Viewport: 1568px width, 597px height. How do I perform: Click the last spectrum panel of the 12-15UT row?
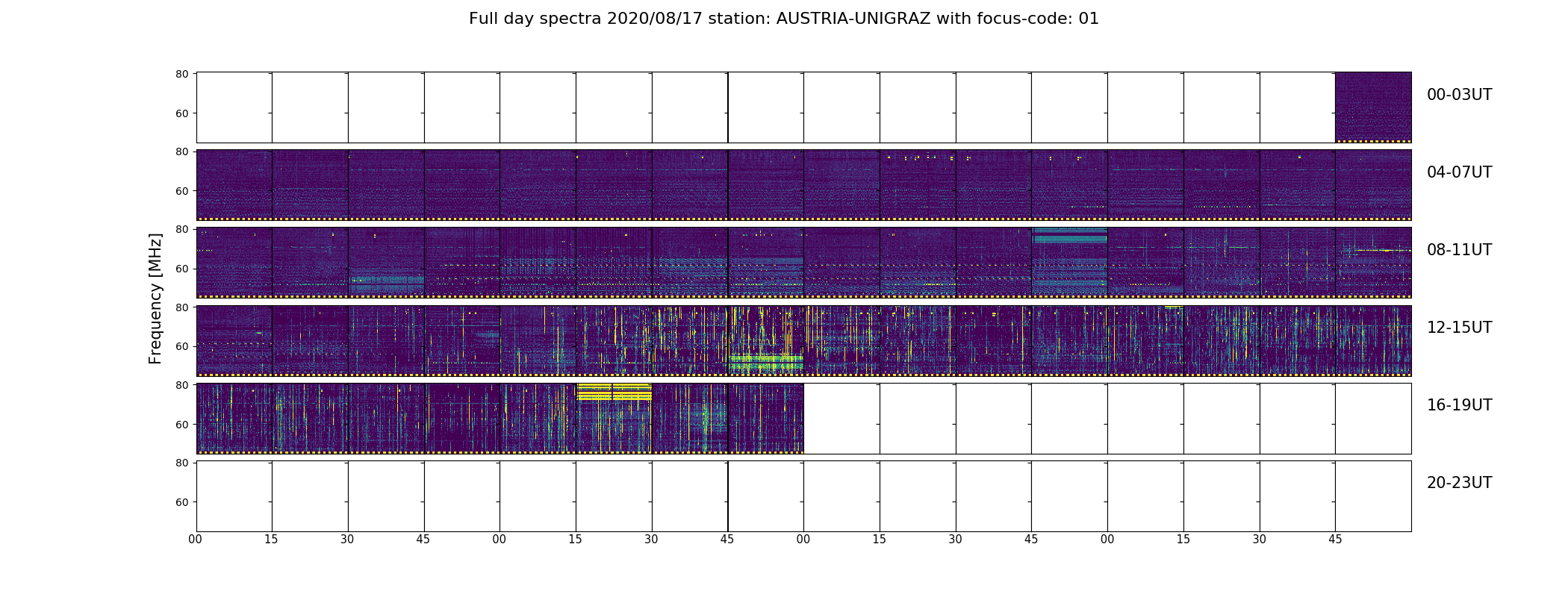pos(1373,340)
